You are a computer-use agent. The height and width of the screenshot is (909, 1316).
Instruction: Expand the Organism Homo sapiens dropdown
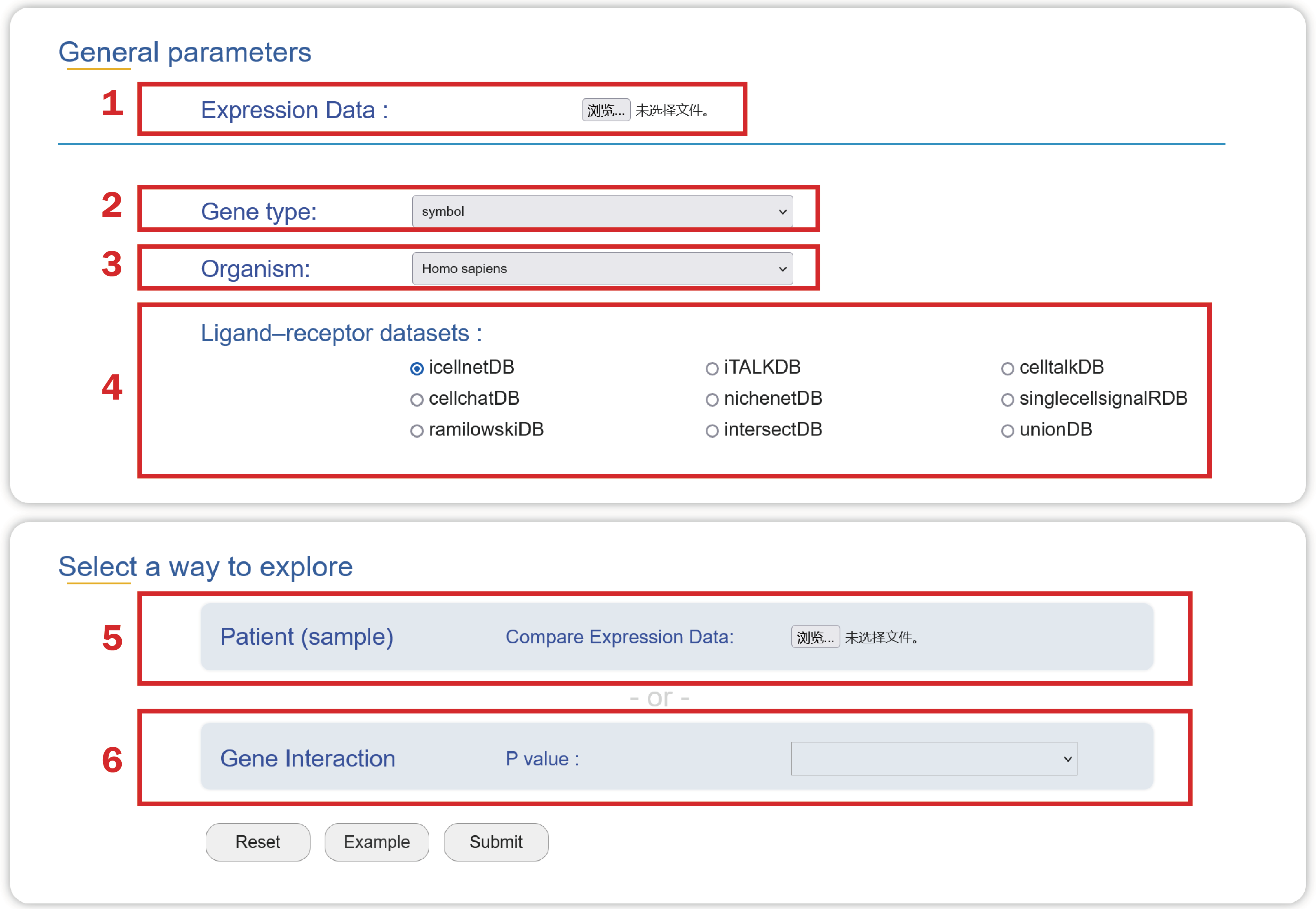[602, 268]
